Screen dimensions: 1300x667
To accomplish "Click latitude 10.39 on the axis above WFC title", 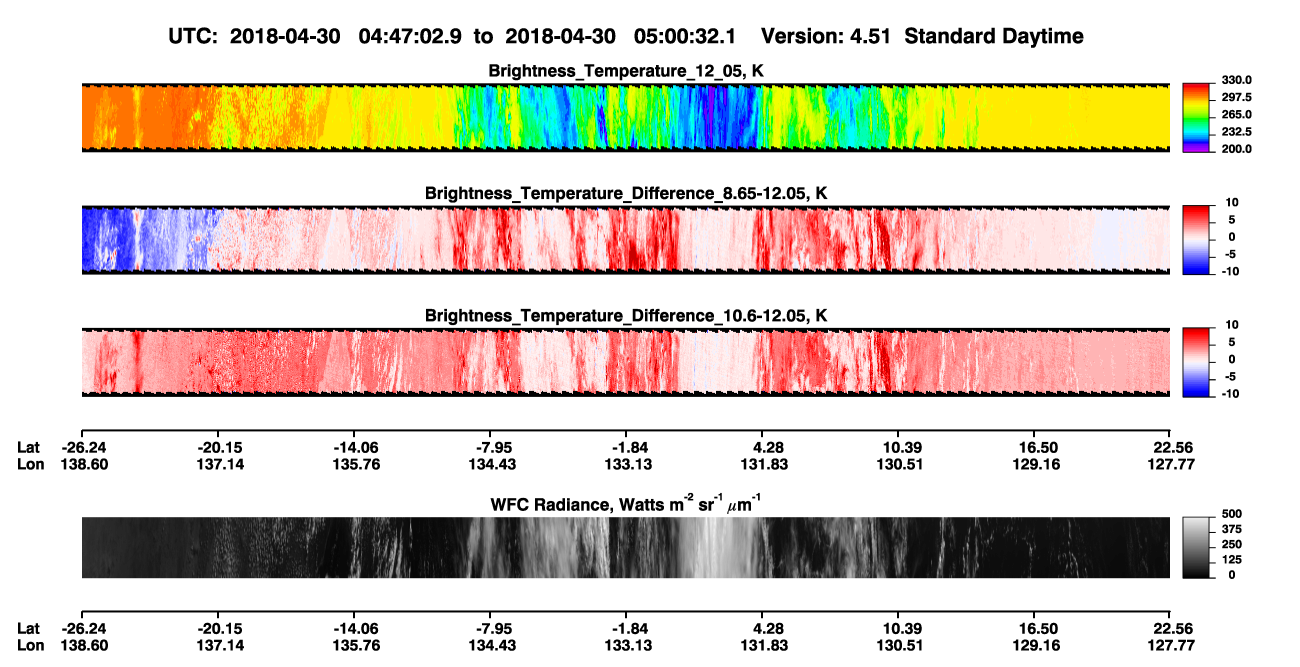I will click(x=900, y=447).
